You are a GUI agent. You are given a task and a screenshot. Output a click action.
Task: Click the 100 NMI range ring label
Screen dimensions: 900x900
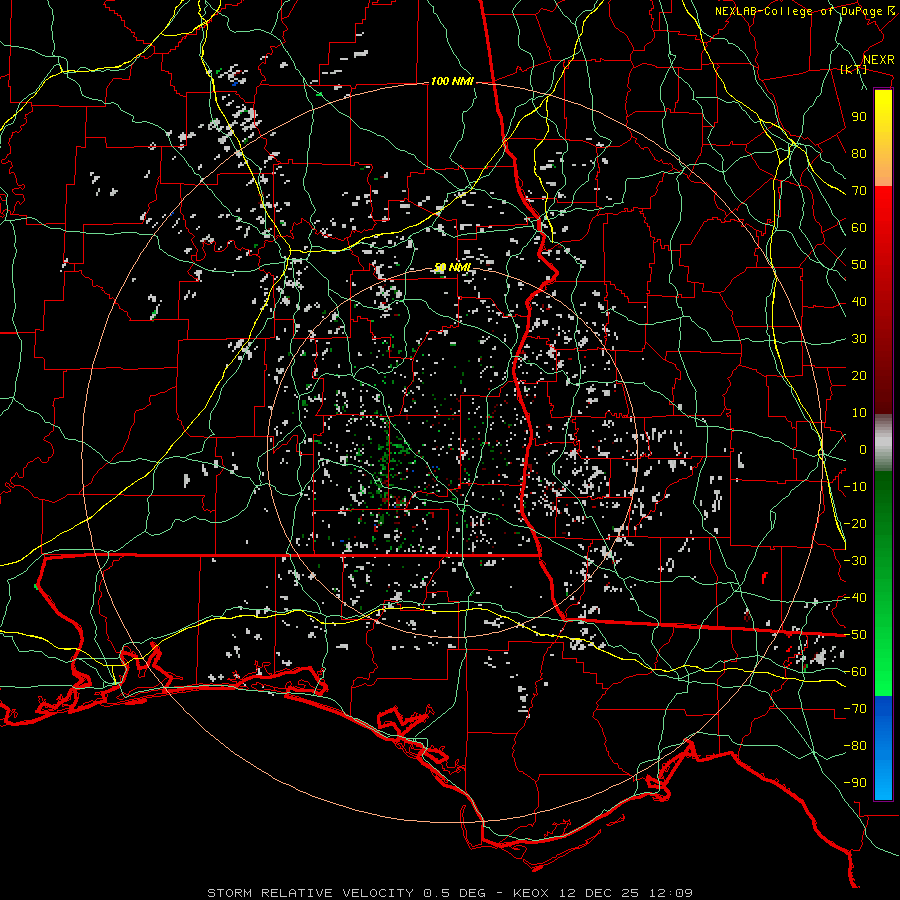pos(452,82)
